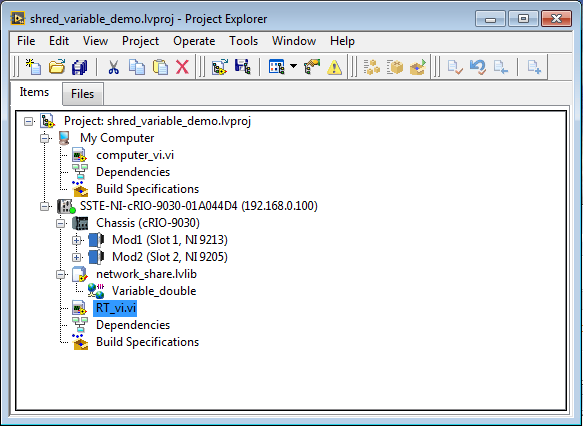
Task: Open the File menu
Action: pos(26,41)
